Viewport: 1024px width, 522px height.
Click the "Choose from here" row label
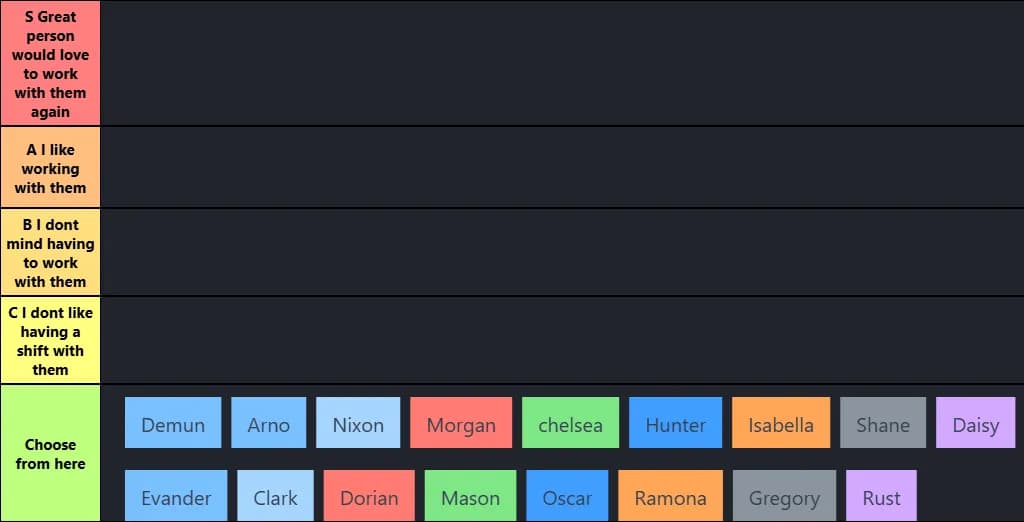click(50, 454)
